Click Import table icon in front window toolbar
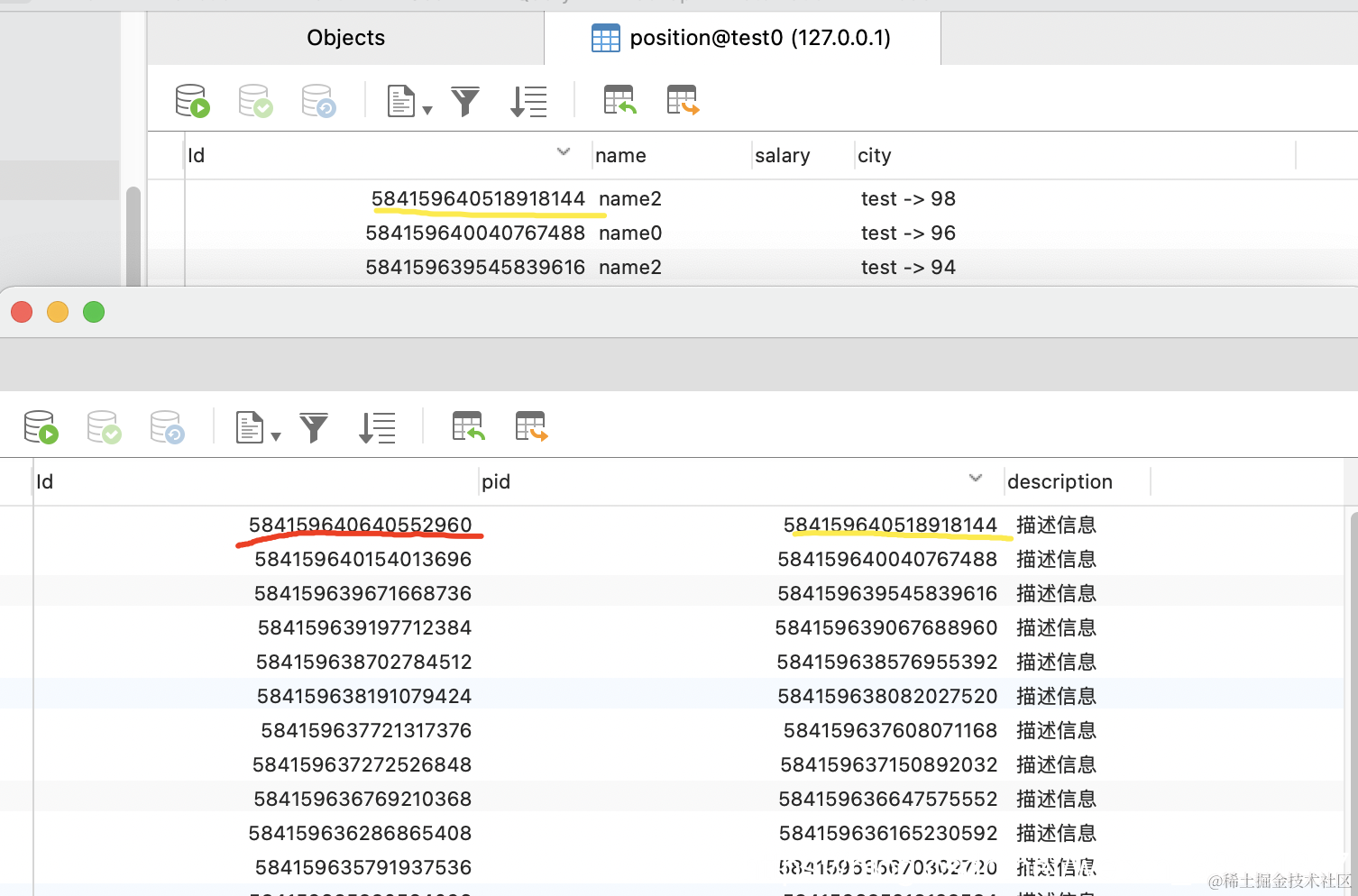 point(468,426)
